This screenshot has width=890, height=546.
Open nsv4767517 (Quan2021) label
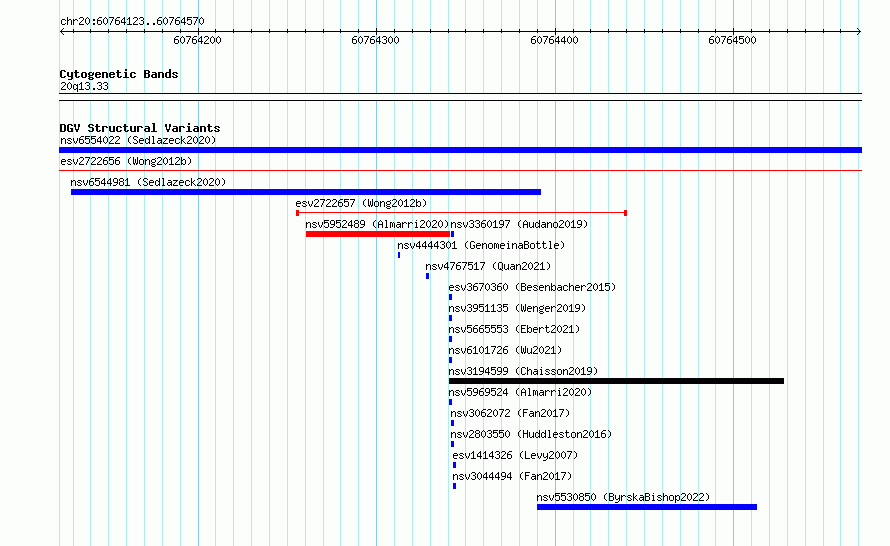488,266
